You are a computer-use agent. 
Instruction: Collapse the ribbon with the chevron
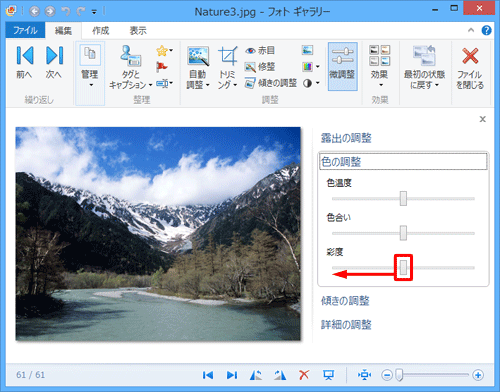tap(471, 30)
